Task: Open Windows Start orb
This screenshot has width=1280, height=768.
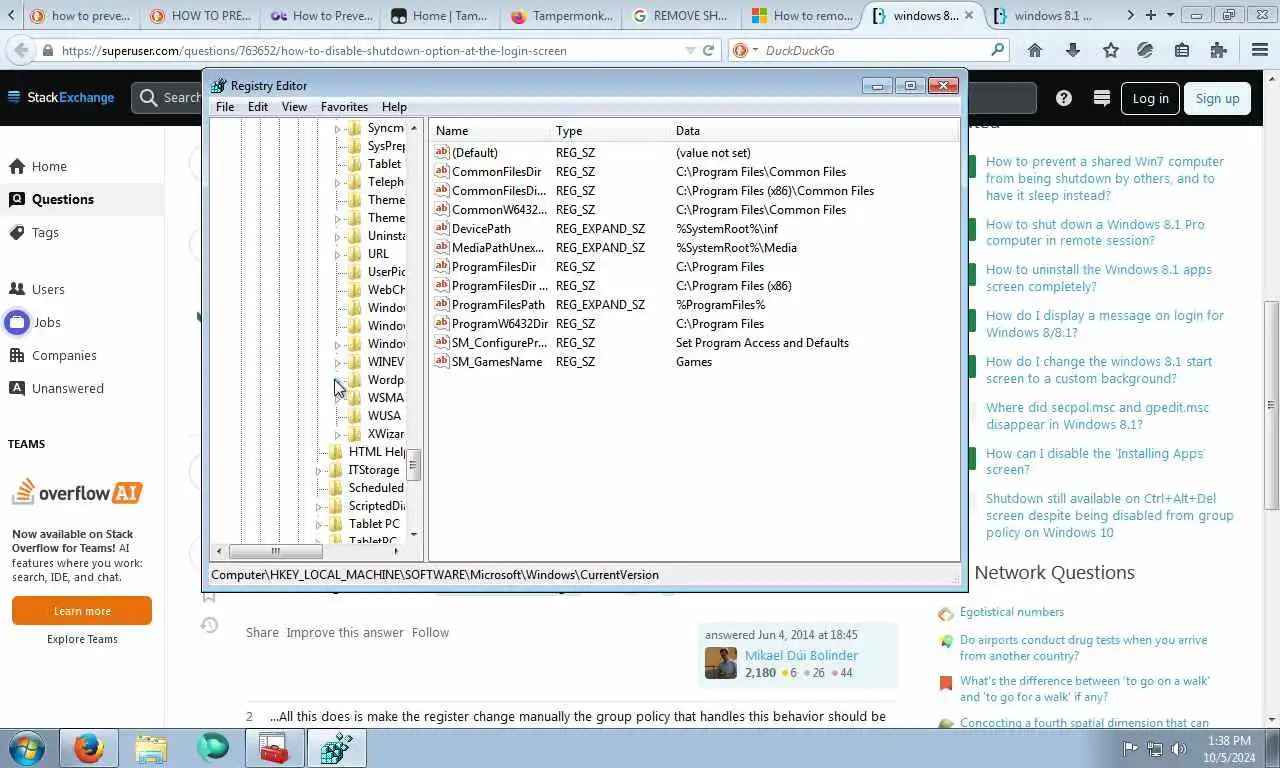Action: click(x=27, y=747)
